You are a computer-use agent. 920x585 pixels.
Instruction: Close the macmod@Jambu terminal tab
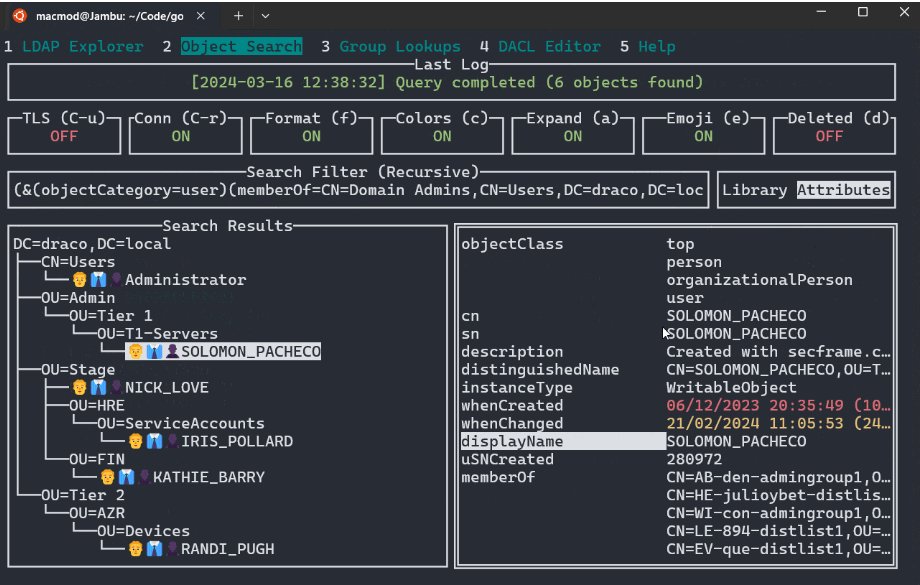pos(201,16)
